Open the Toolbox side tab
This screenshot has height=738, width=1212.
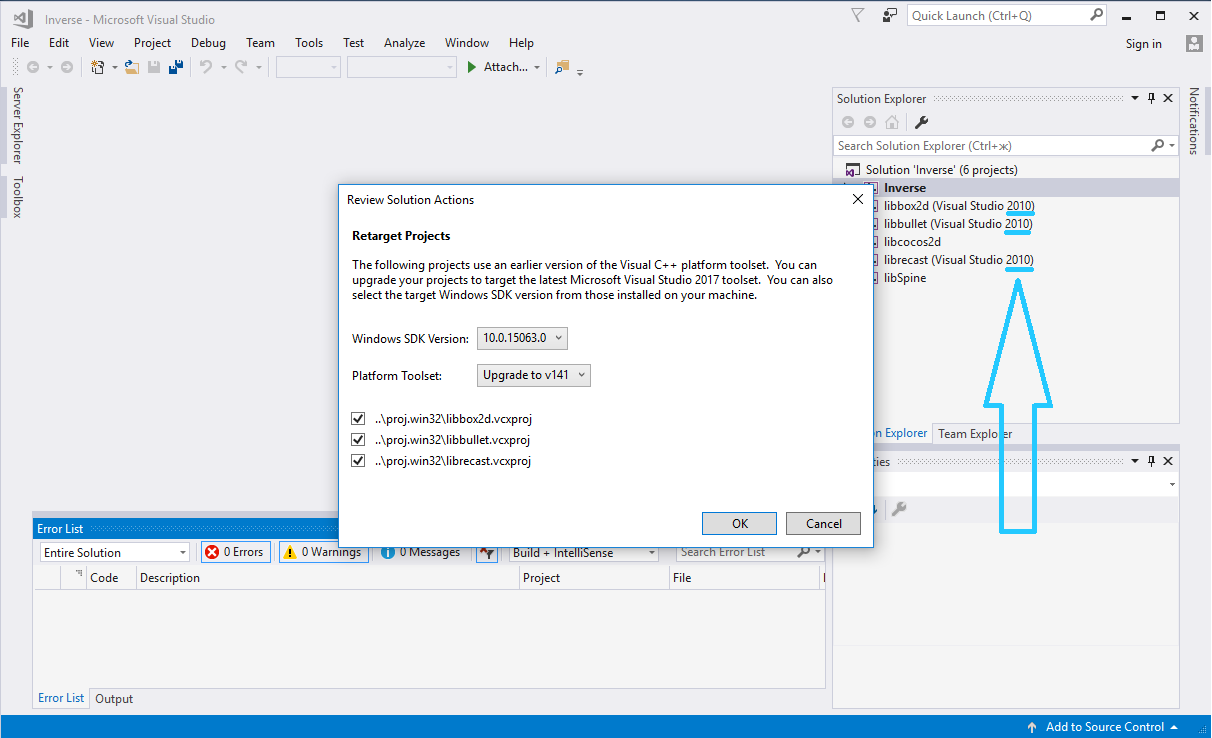[18, 197]
